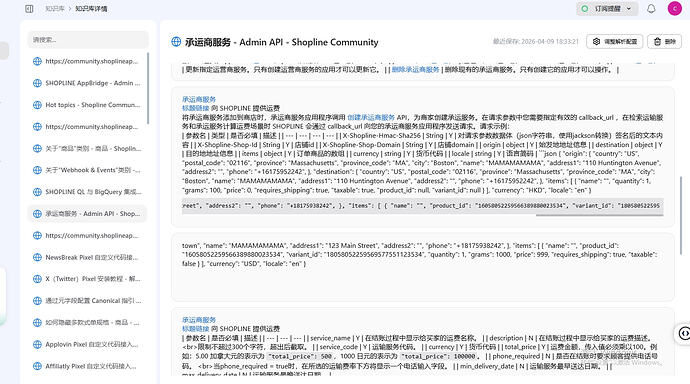Click globe icon of NewsBreak Pixel row

[x=37, y=257]
